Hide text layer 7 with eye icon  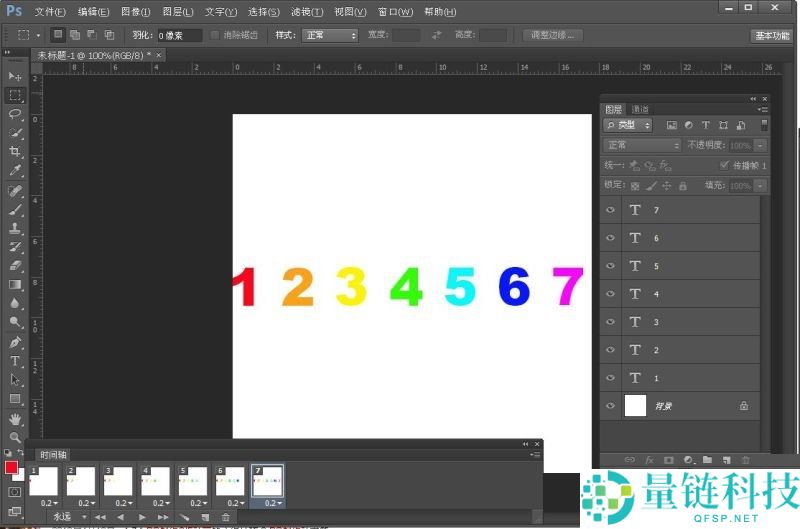tap(610, 211)
